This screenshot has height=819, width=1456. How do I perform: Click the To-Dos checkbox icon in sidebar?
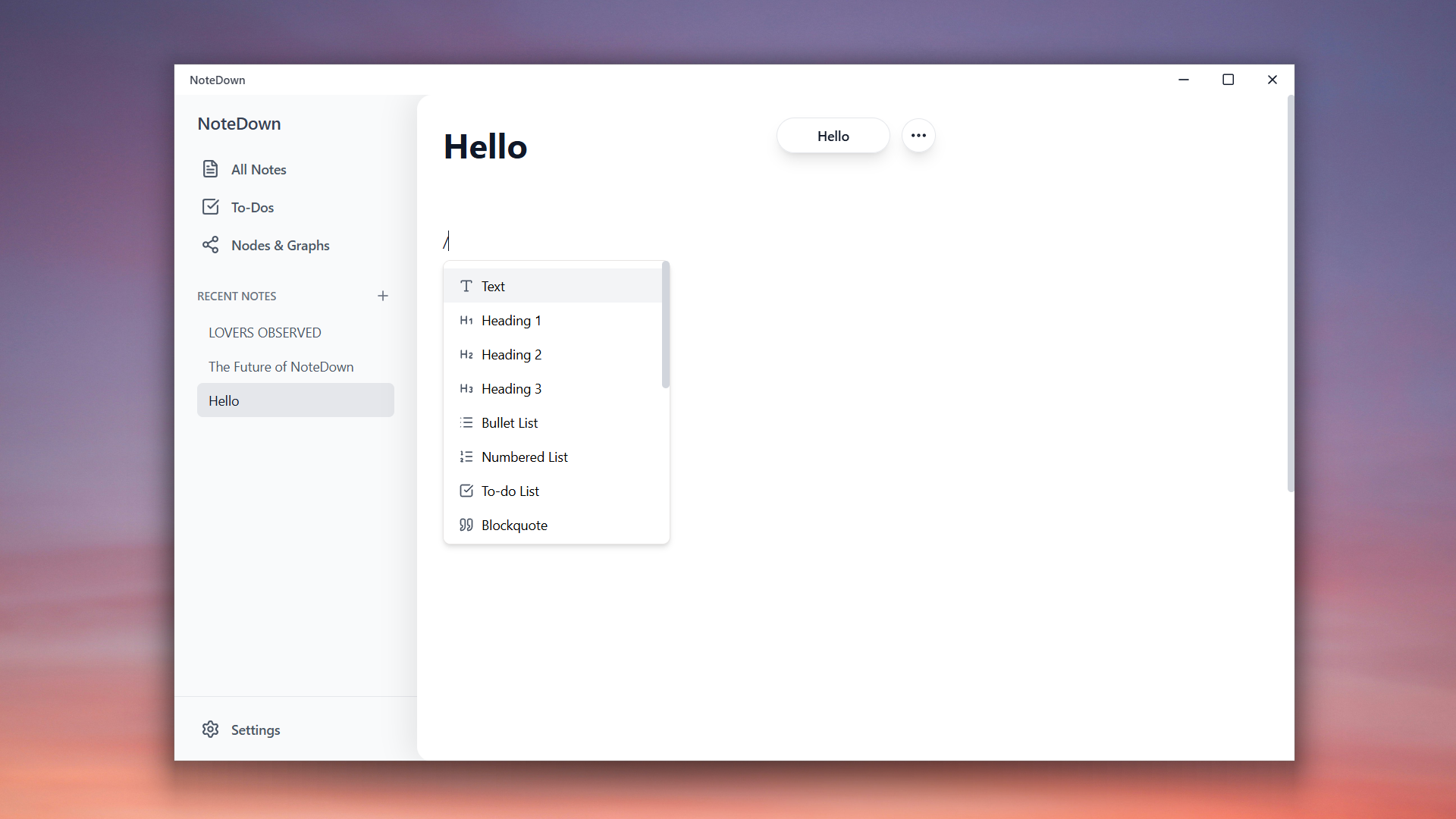point(211,206)
